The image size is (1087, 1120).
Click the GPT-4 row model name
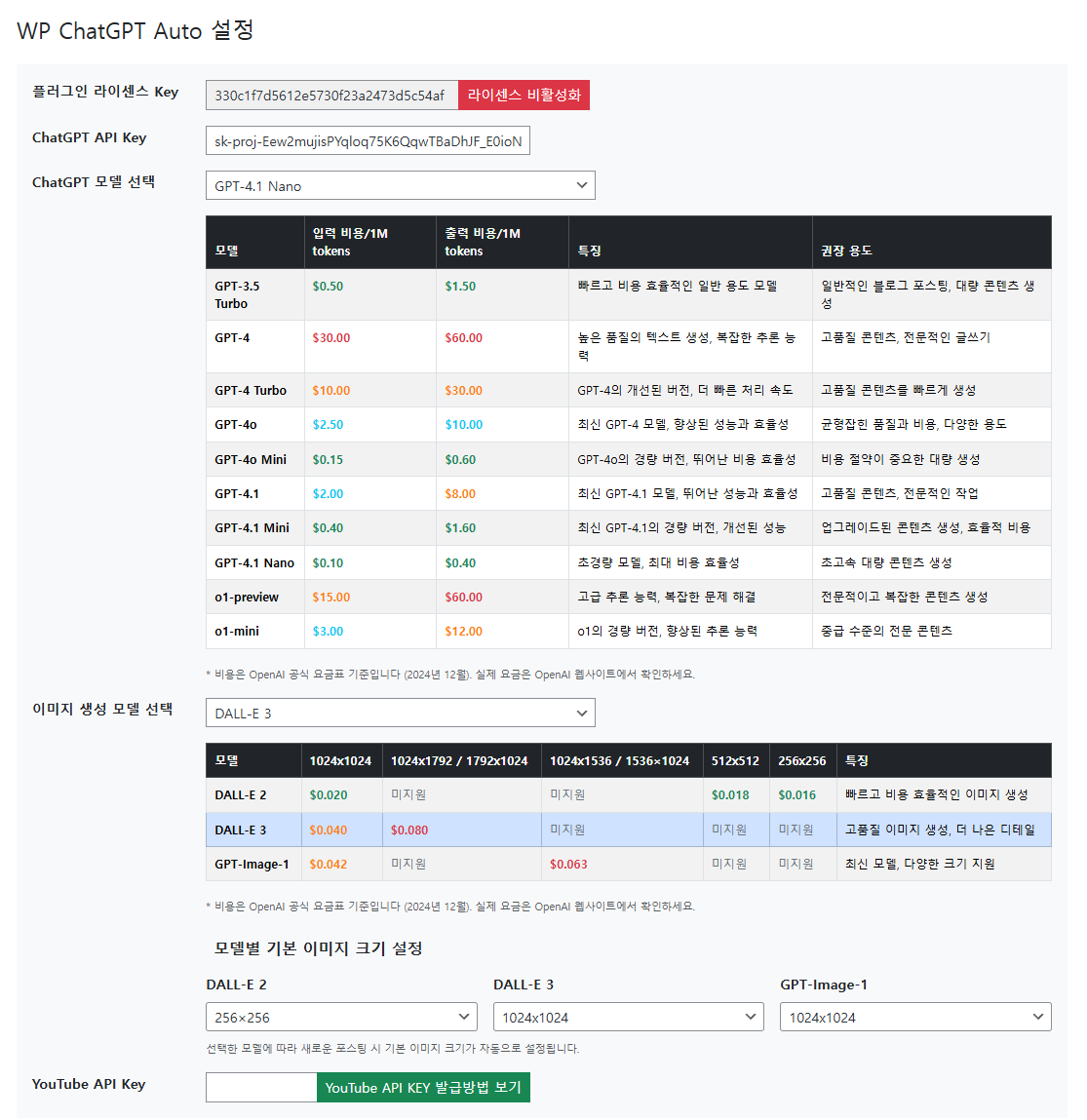(232, 338)
